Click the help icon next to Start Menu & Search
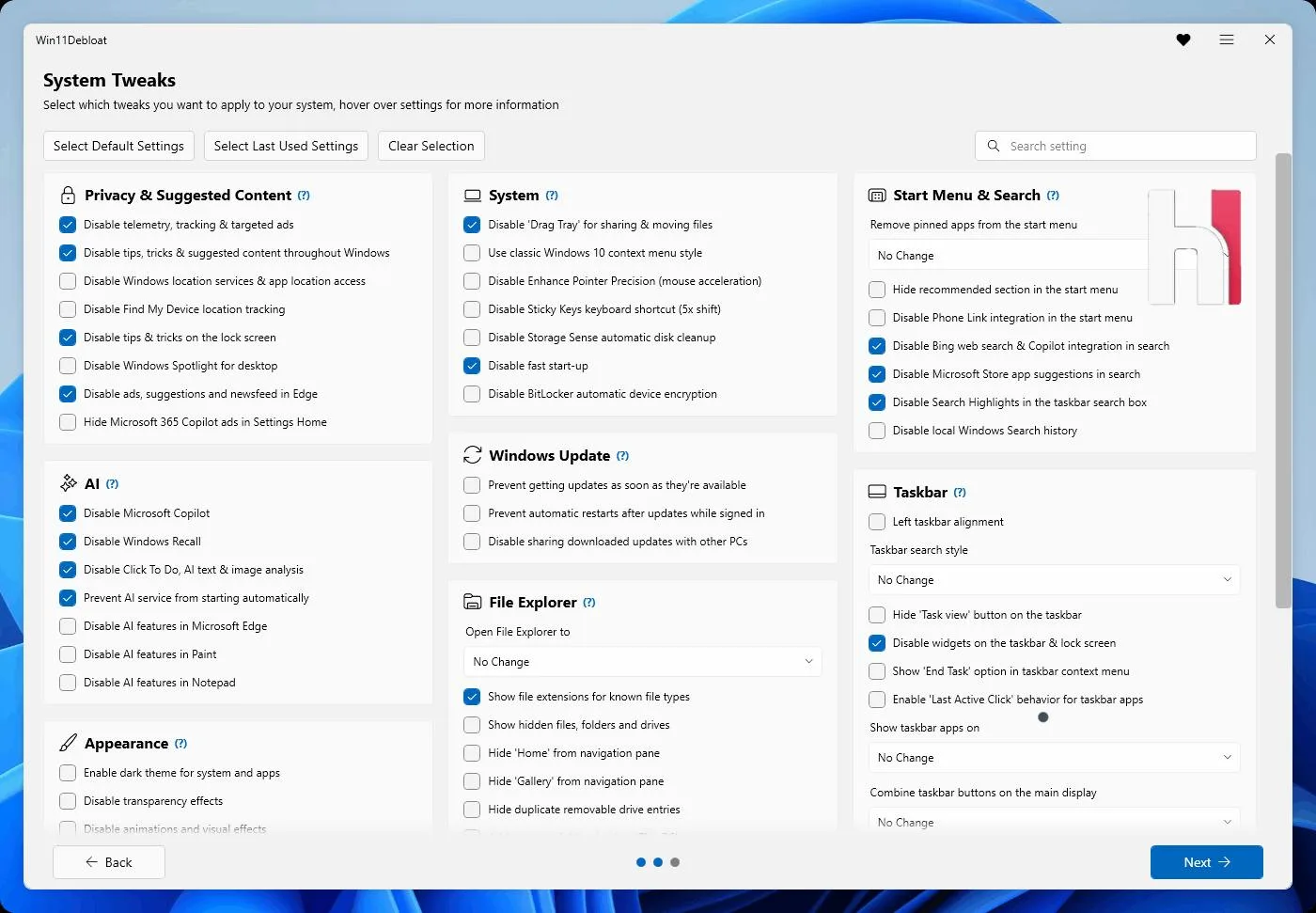The height and width of the screenshot is (913, 1316). pos(1053,196)
